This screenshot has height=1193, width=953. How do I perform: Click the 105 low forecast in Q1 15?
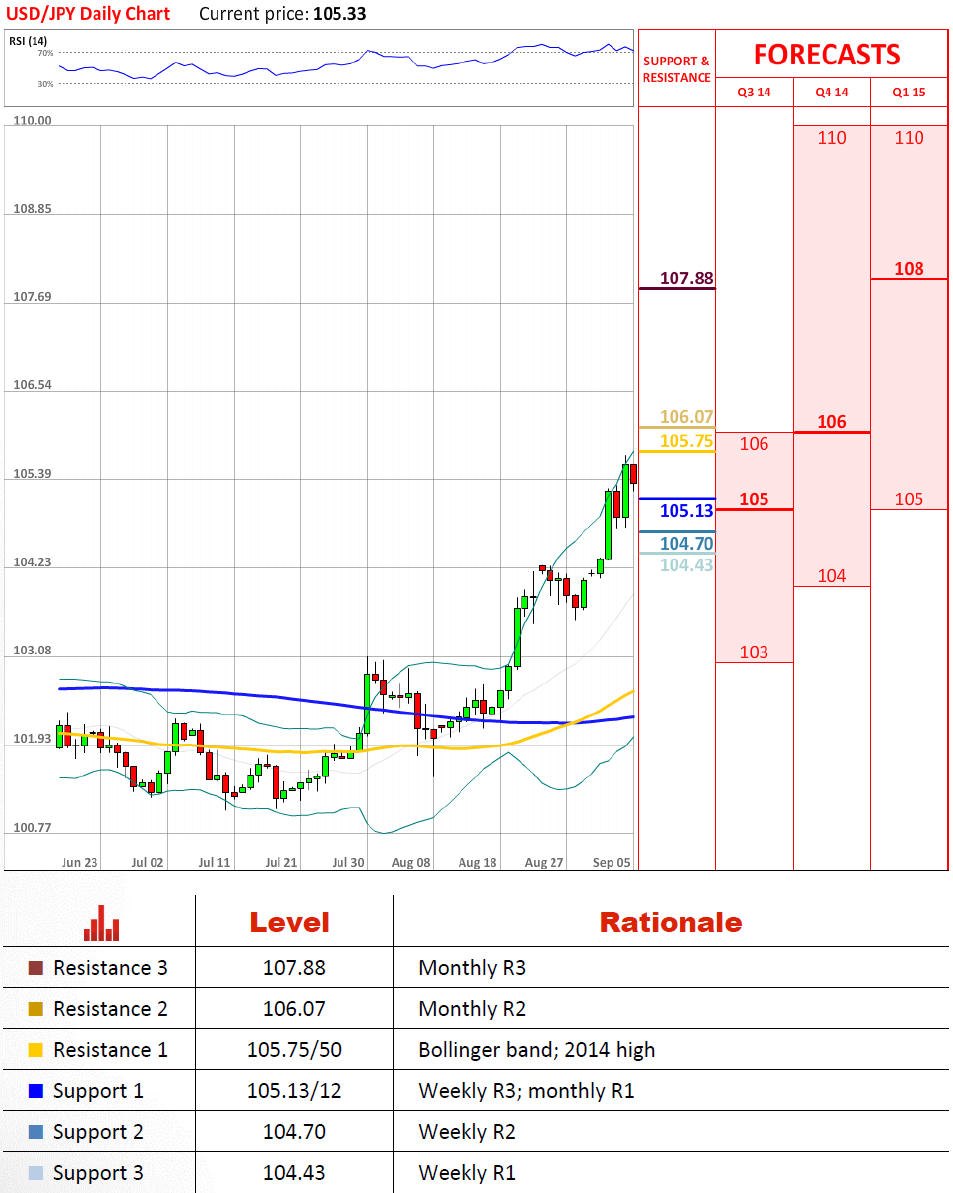[909, 500]
